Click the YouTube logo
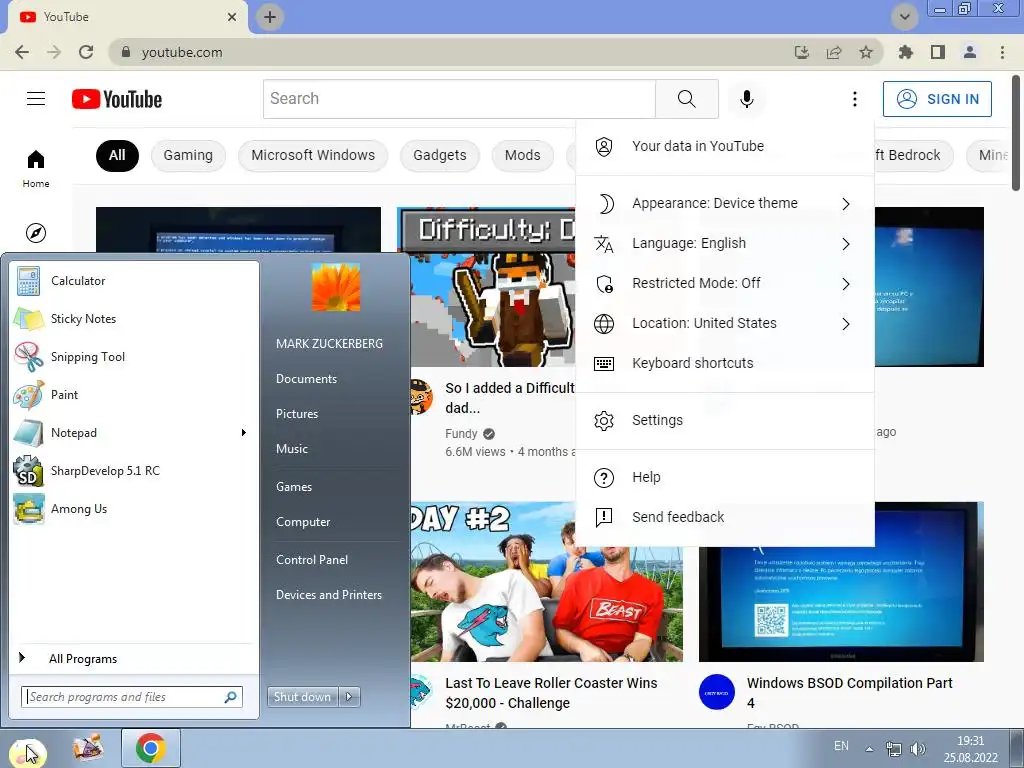Image resolution: width=1024 pixels, height=768 pixels. click(117, 99)
